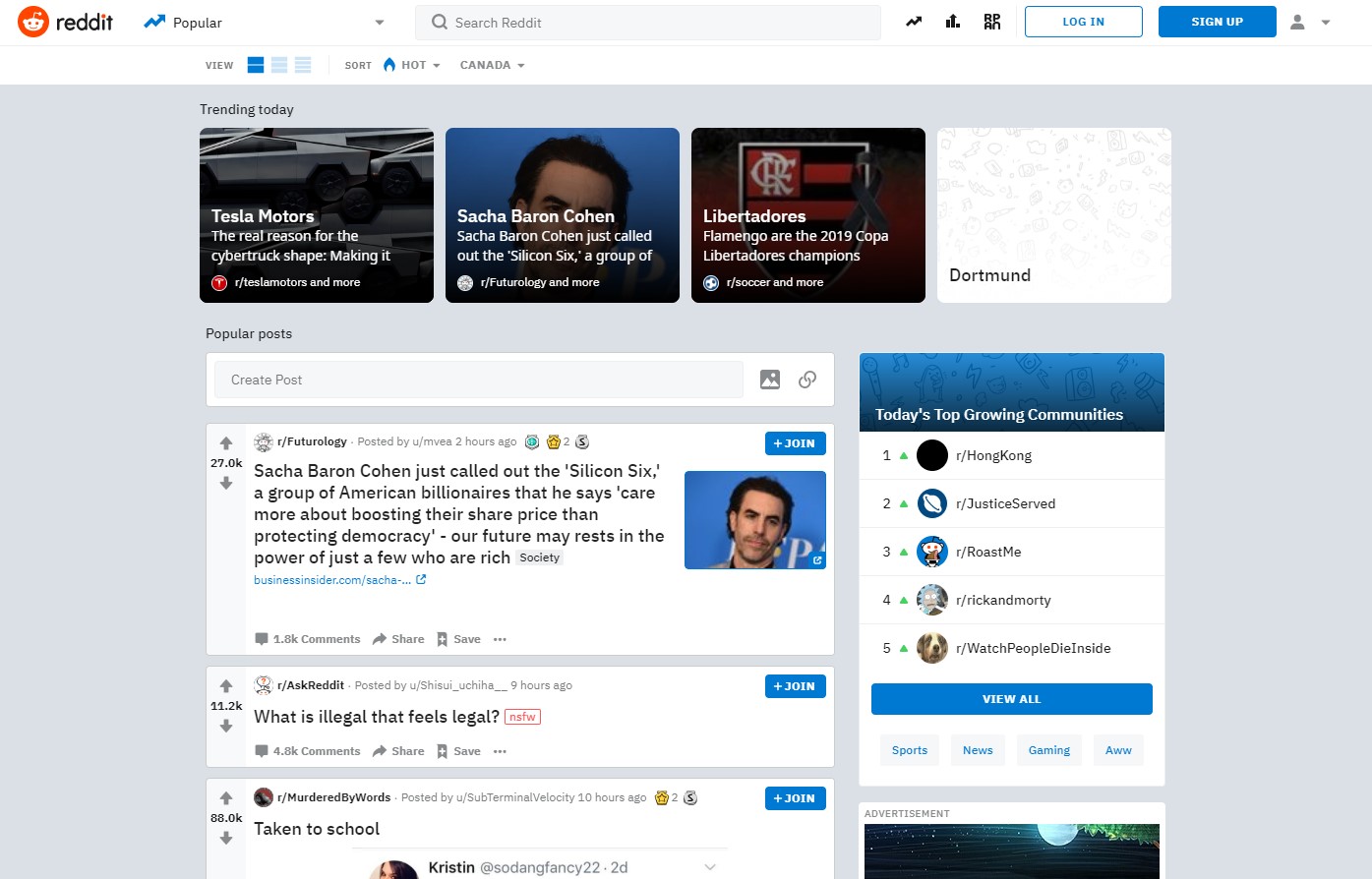The image size is (1372, 879).
Task: Open the Libertadores trending card
Action: 808,215
